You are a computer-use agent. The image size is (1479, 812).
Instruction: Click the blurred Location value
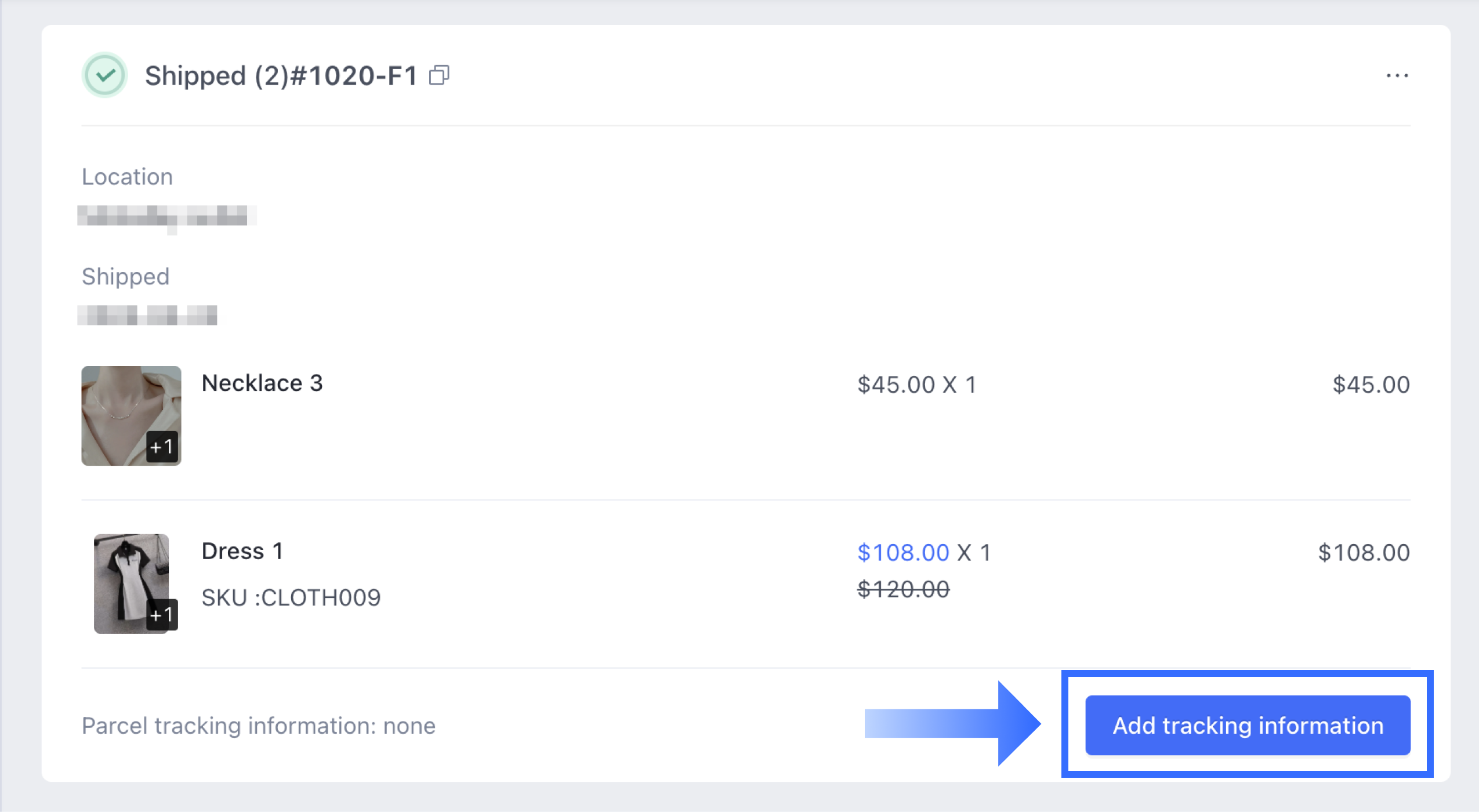pos(167,216)
